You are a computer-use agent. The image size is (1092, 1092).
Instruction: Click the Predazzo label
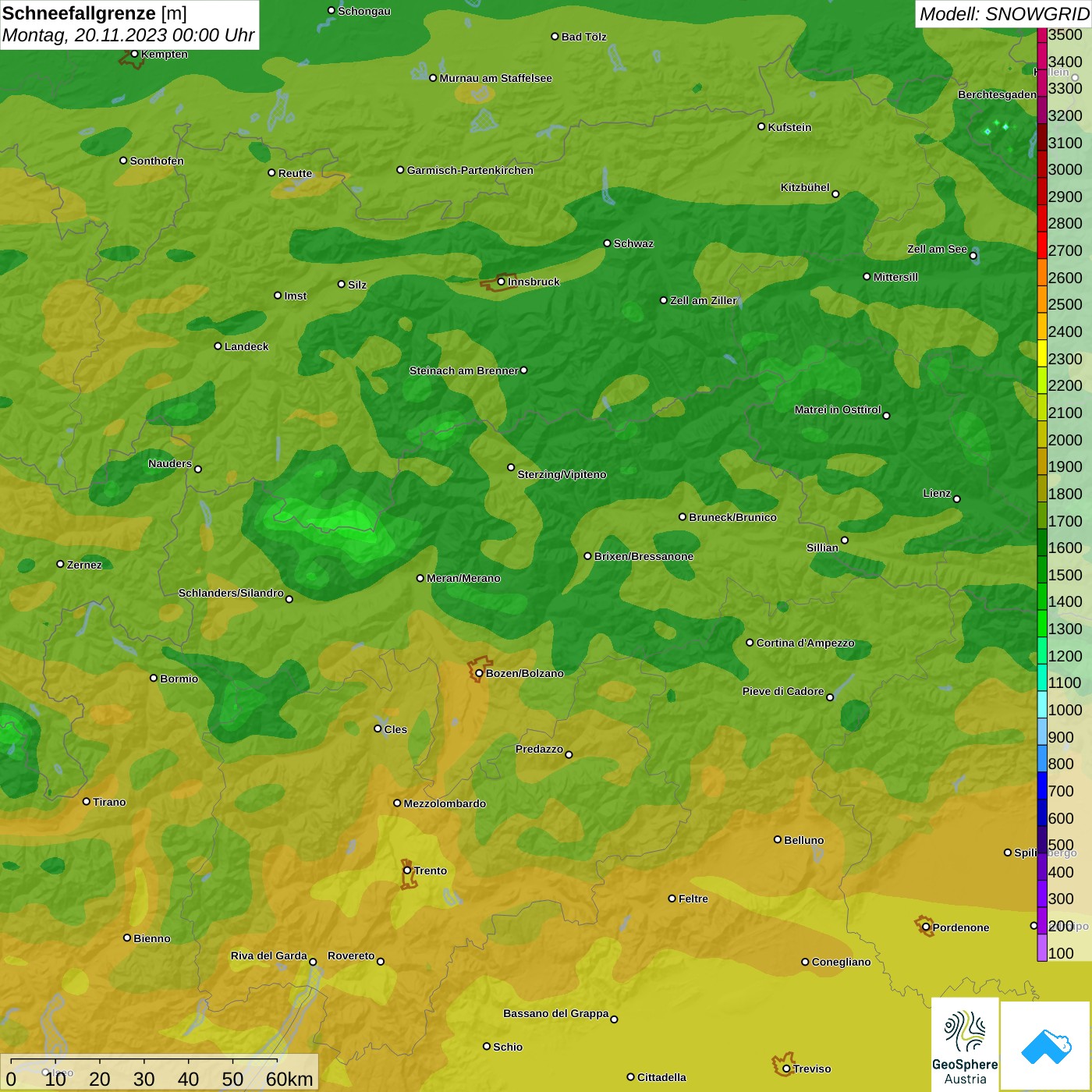(x=539, y=749)
